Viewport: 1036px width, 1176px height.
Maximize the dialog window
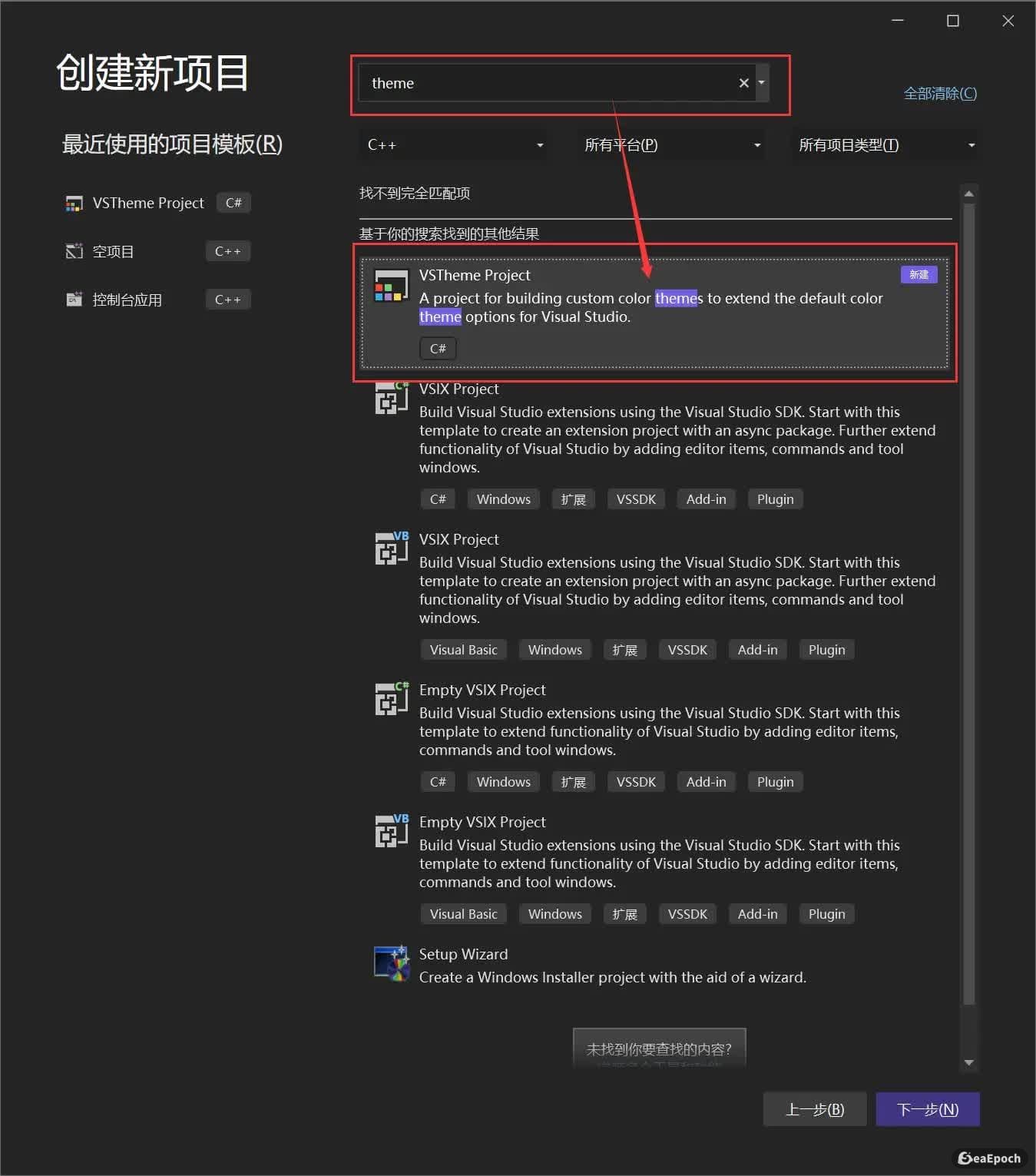pos(953,21)
